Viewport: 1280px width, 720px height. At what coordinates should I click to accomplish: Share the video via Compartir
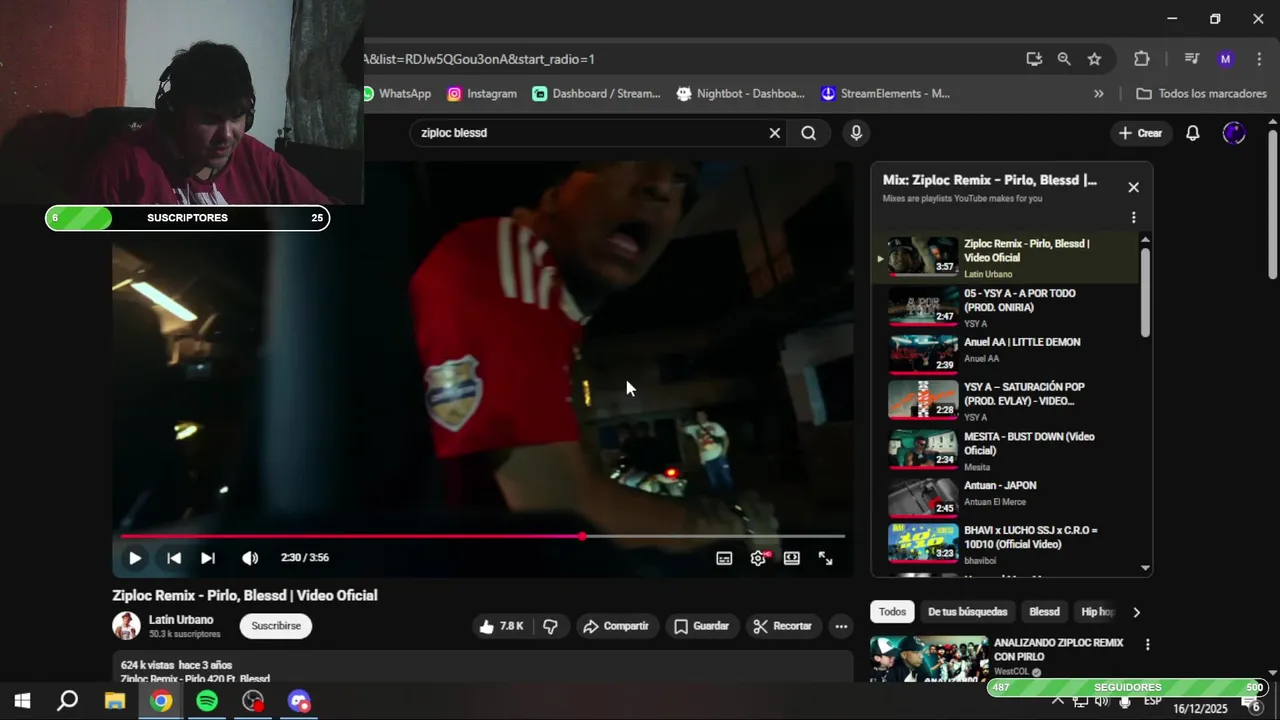[616, 626]
